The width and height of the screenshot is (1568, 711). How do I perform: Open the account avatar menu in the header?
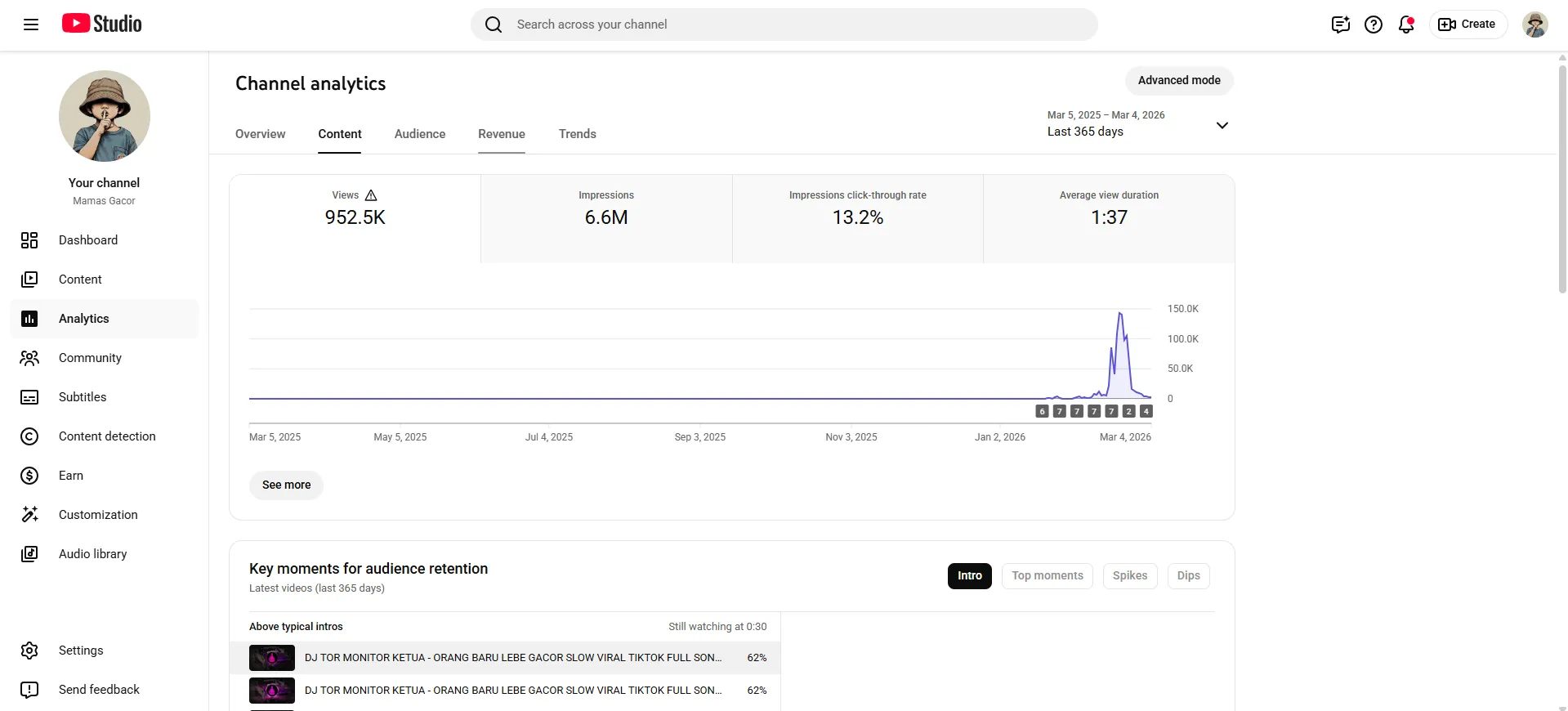[1535, 25]
